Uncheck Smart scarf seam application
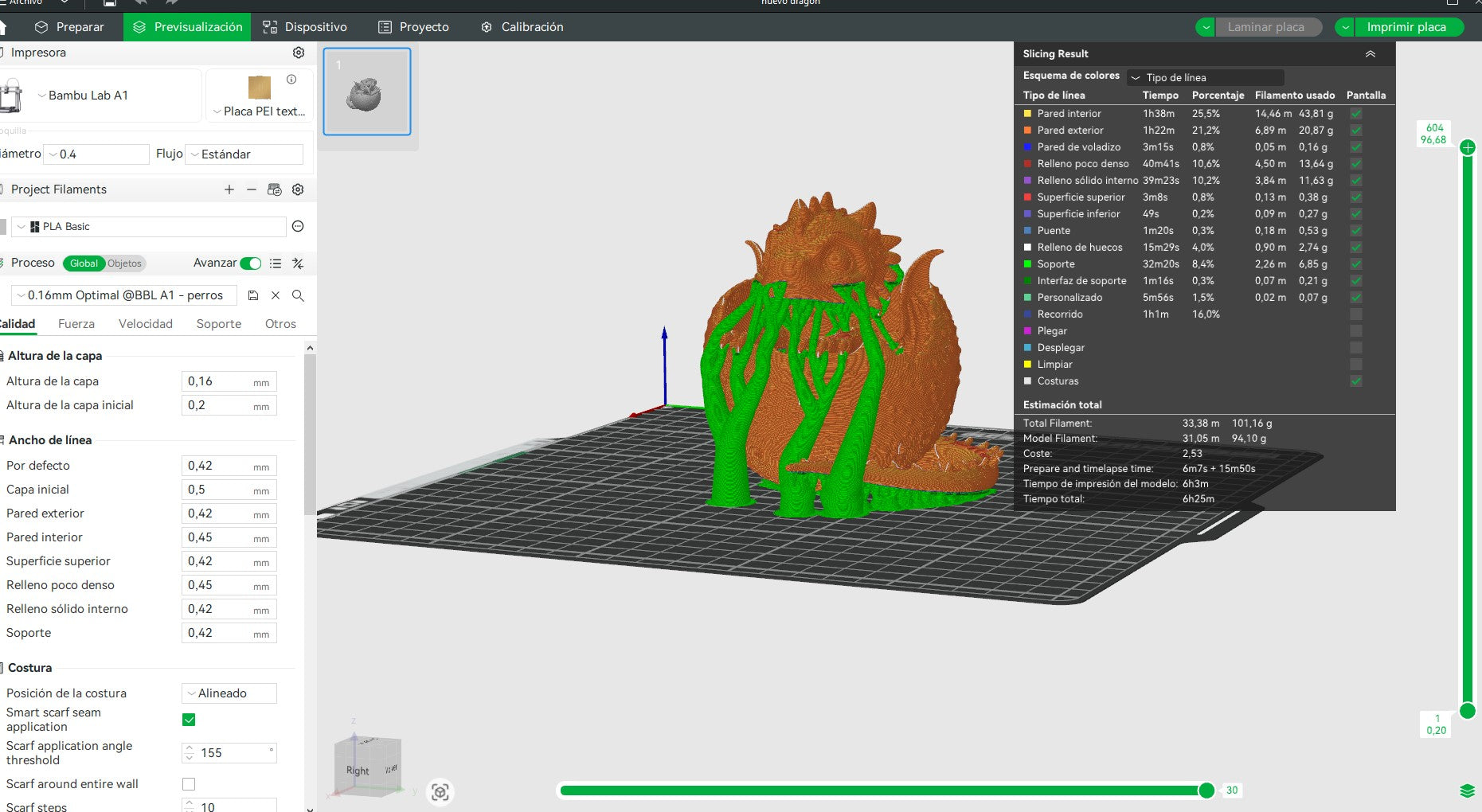Screen dimensions: 1482x812 pos(189,720)
